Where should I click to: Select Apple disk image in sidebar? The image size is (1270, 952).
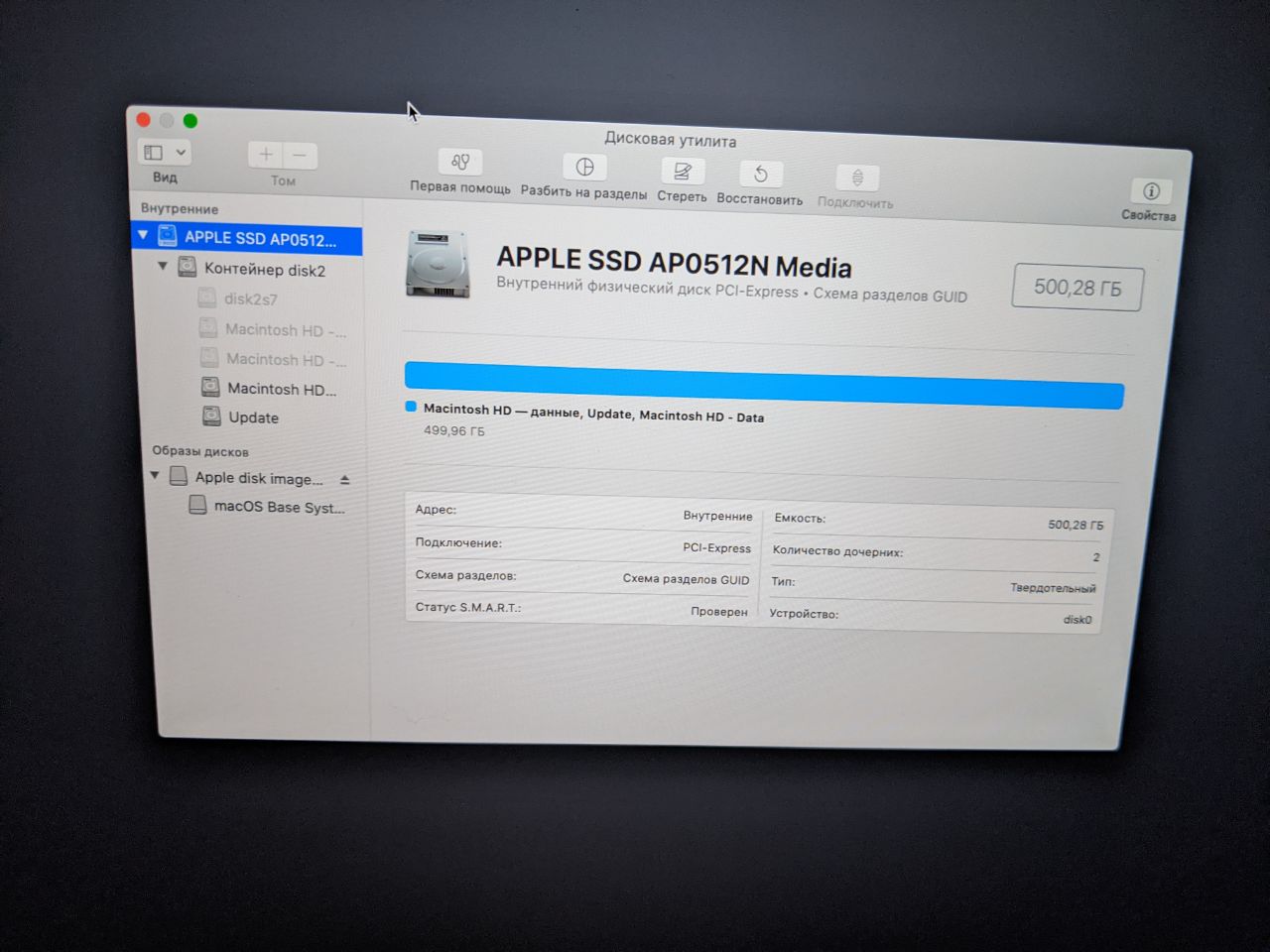click(258, 478)
